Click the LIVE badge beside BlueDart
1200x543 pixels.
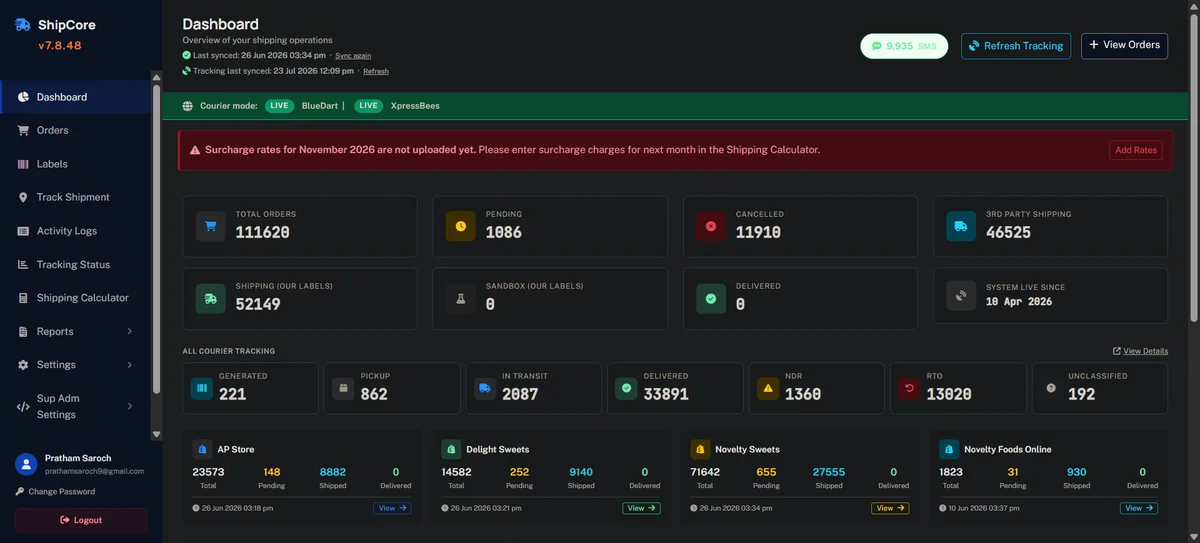coord(279,106)
